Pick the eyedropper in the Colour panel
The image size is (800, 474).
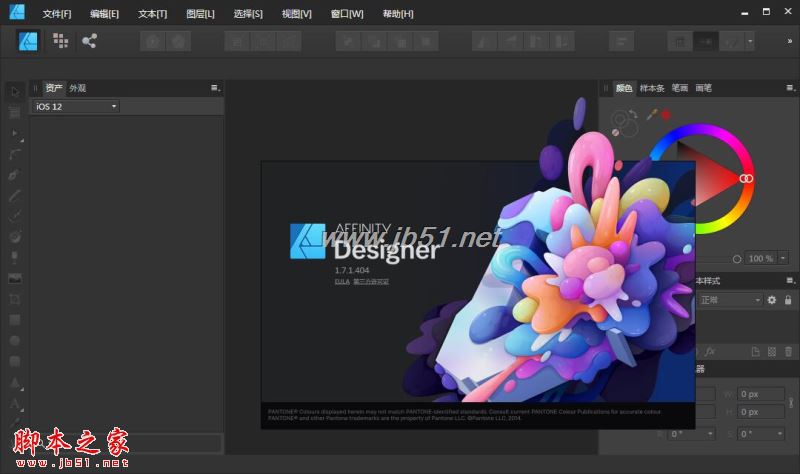652,114
